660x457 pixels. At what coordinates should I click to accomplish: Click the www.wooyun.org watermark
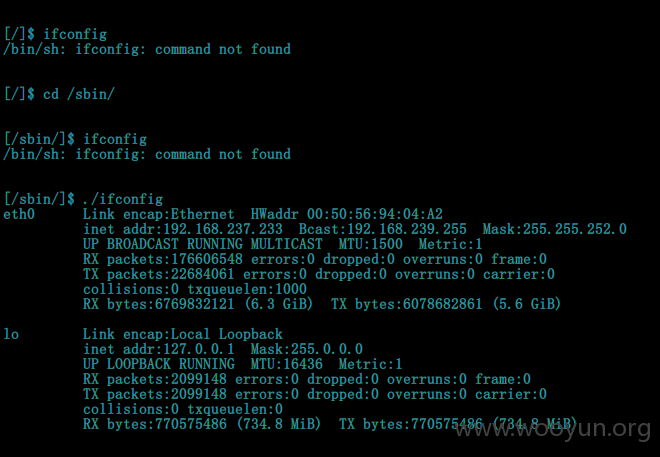point(553,429)
